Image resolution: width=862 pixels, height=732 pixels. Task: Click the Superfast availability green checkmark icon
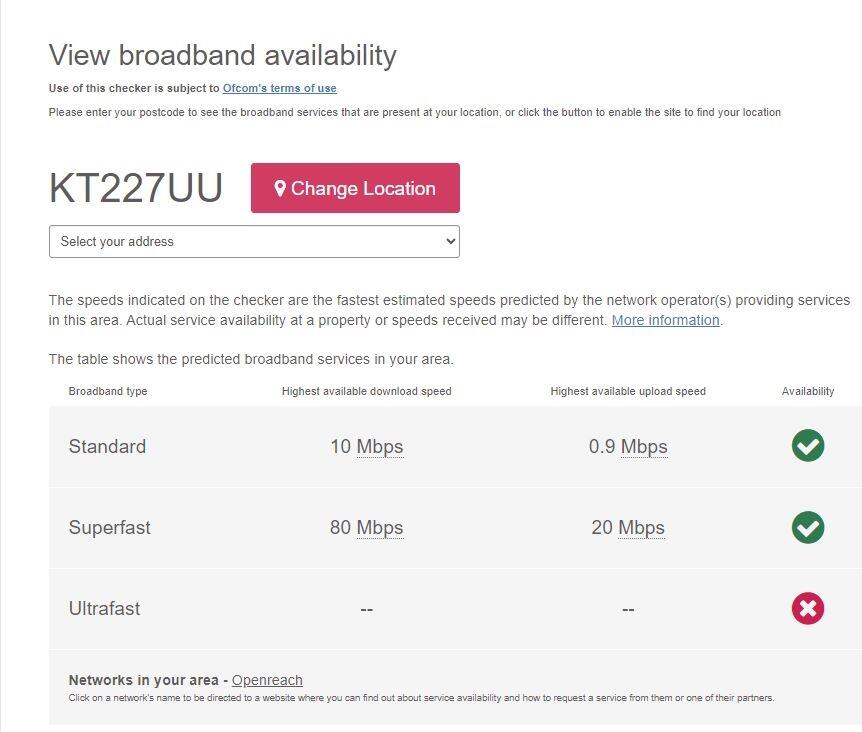coord(807,527)
